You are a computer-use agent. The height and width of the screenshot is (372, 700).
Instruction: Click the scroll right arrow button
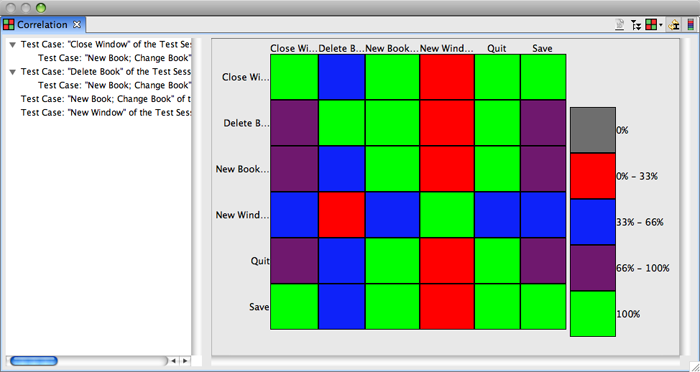point(185,361)
